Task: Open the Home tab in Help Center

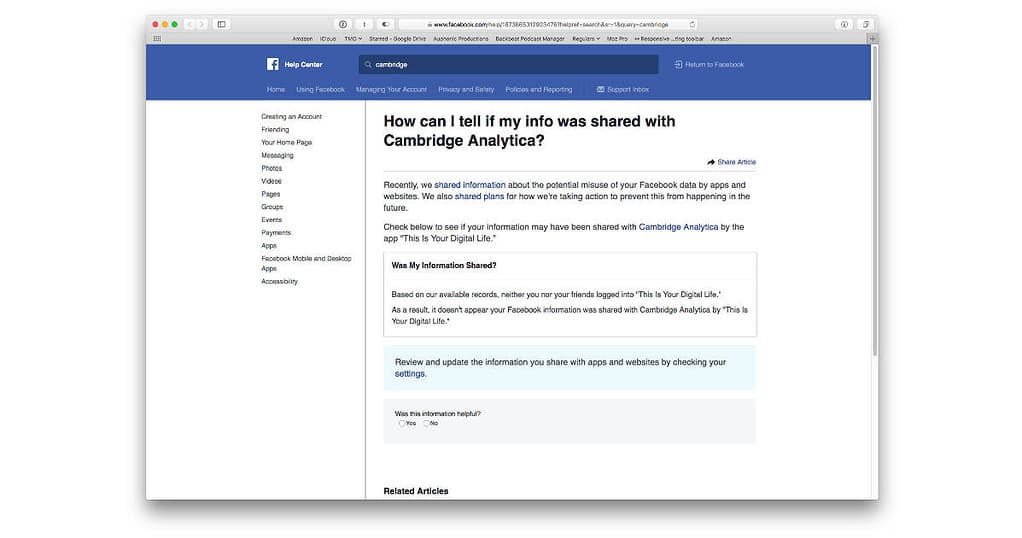Action: tap(276, 89)
